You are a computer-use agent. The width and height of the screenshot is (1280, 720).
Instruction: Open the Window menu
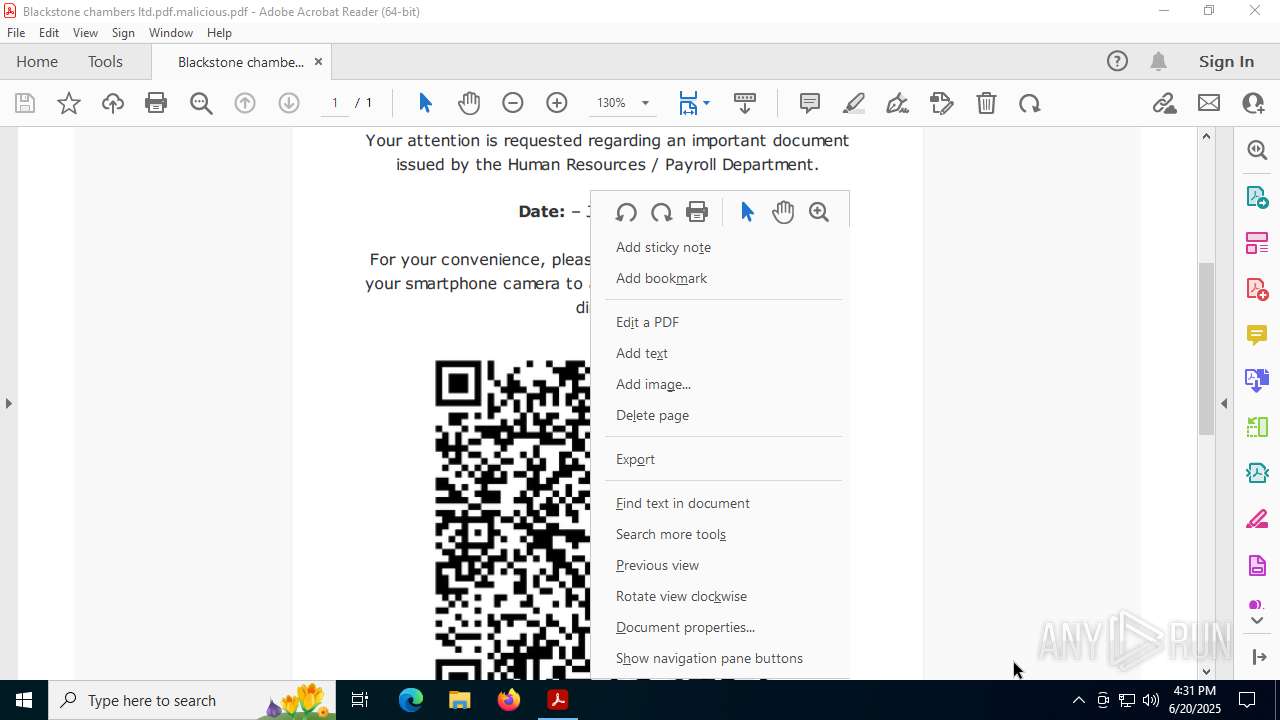tap(171, 32)
